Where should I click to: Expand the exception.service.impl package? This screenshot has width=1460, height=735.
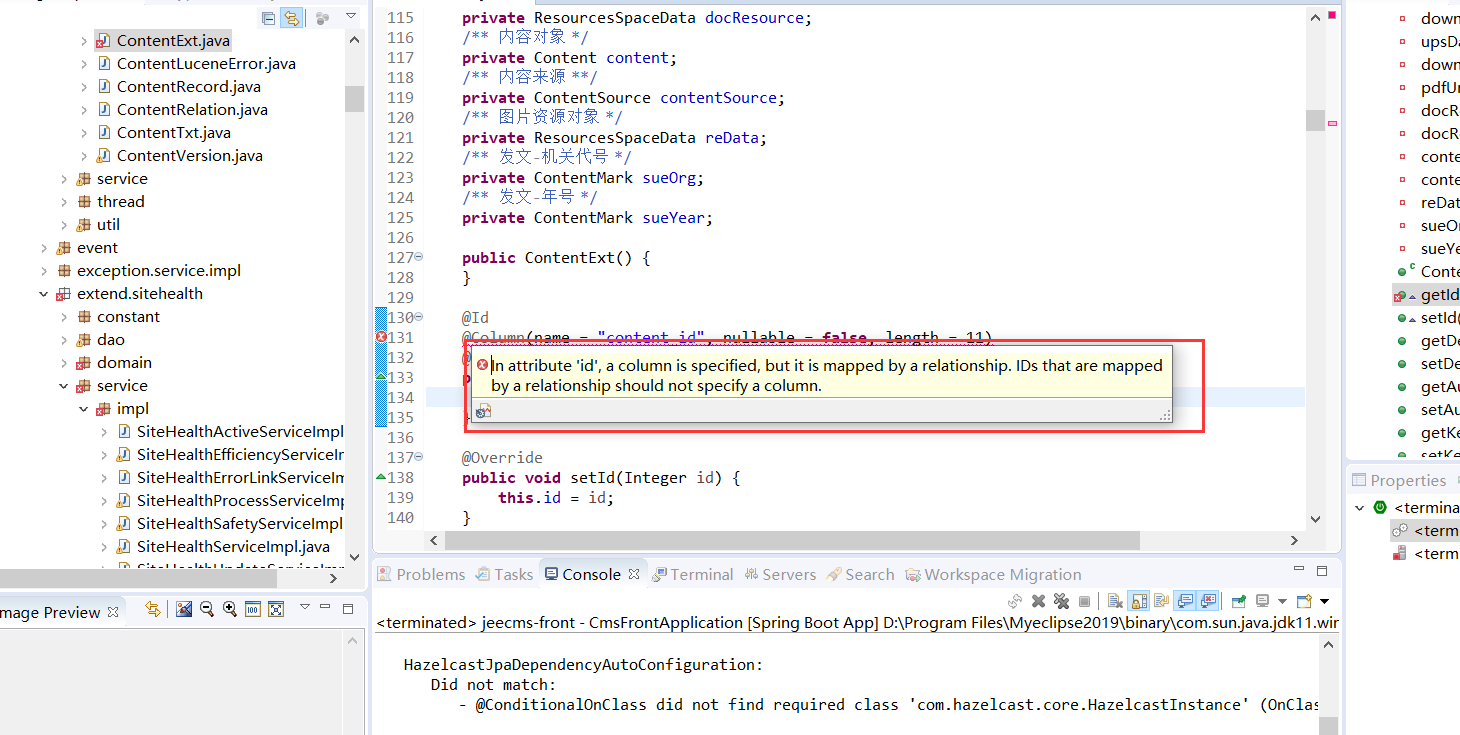pos(44,271)
